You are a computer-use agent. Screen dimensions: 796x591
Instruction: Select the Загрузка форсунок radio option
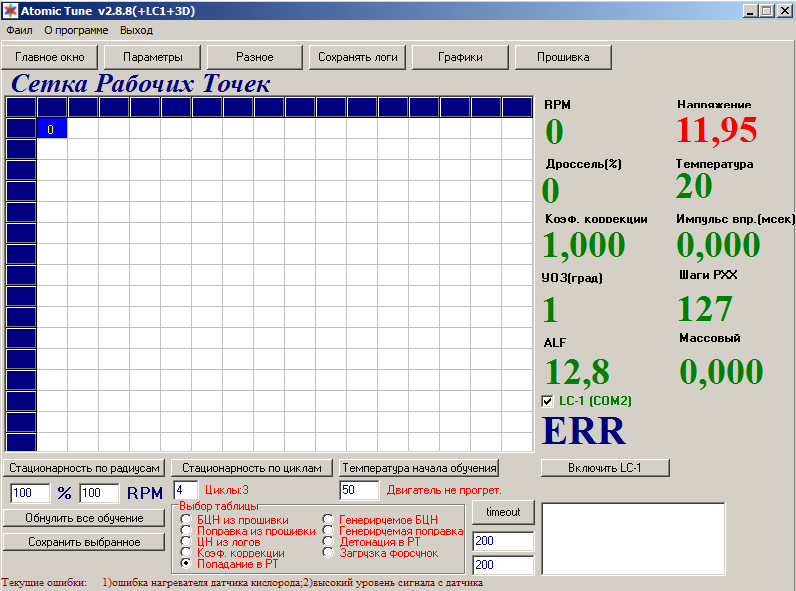(x=328, y=552)
